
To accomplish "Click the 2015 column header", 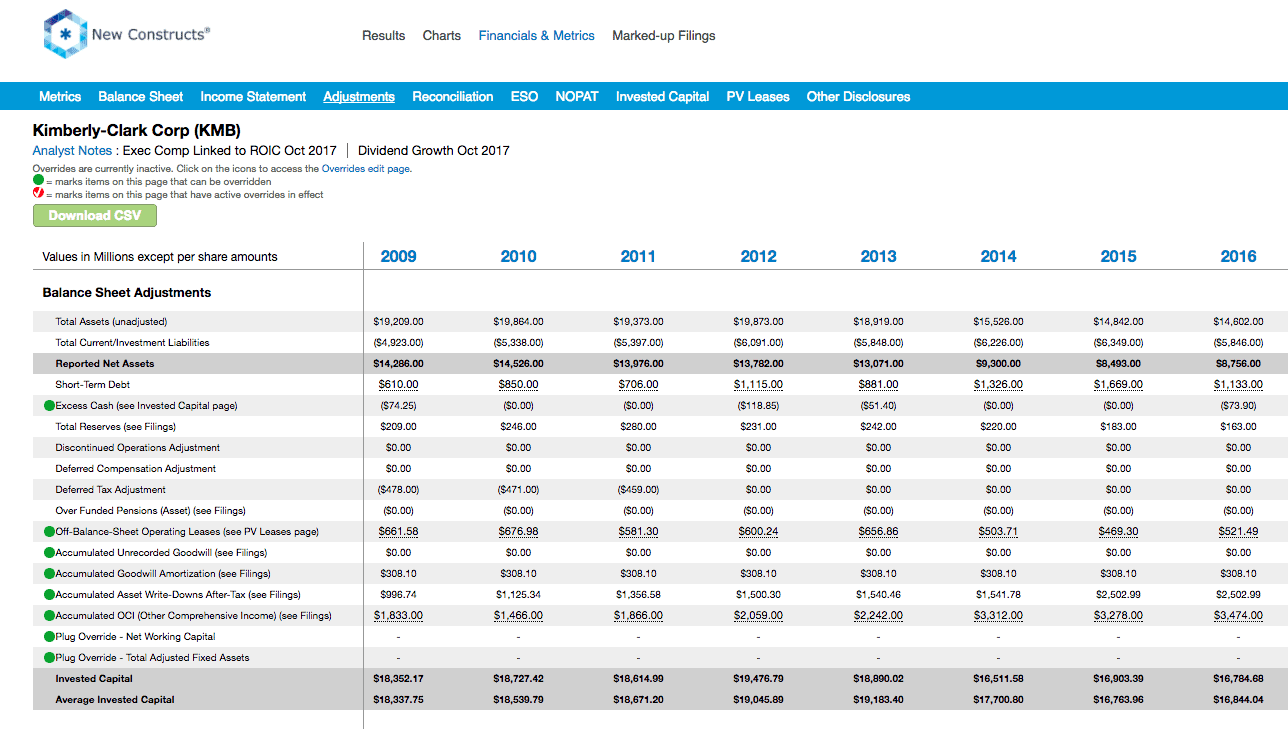I will coord(1119,257).
